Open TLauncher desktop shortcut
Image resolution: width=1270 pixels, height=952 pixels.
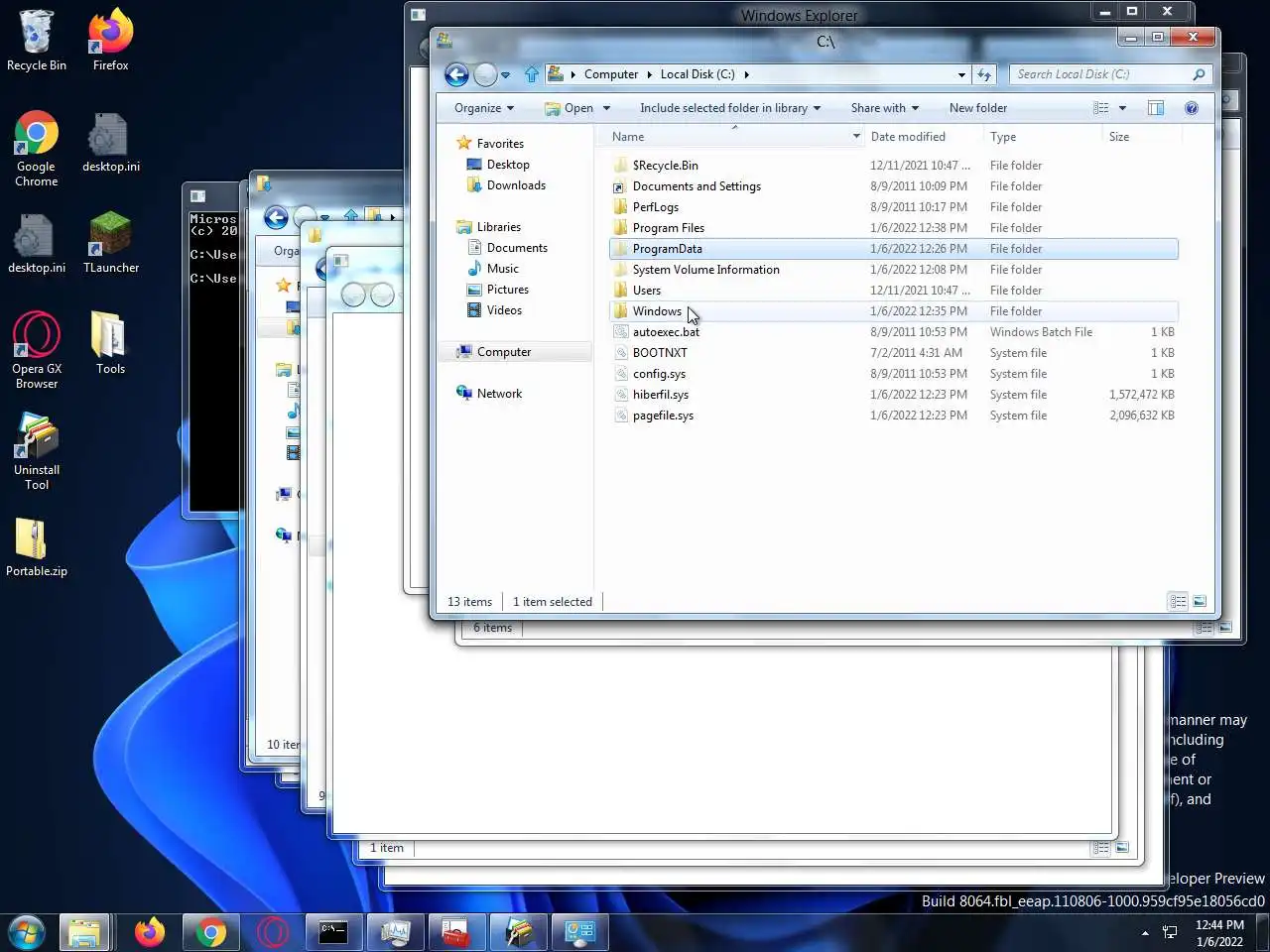[x=110, y=243]
